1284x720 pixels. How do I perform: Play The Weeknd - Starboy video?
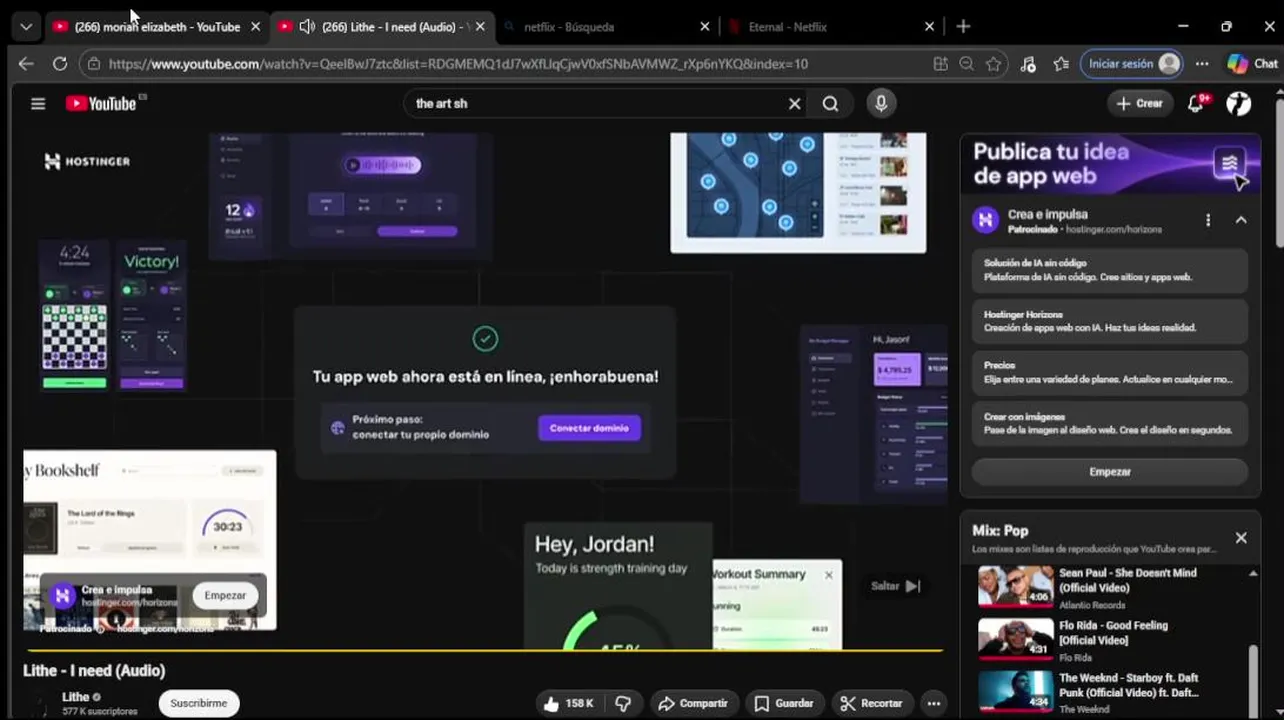click(x=1110, y=692)
